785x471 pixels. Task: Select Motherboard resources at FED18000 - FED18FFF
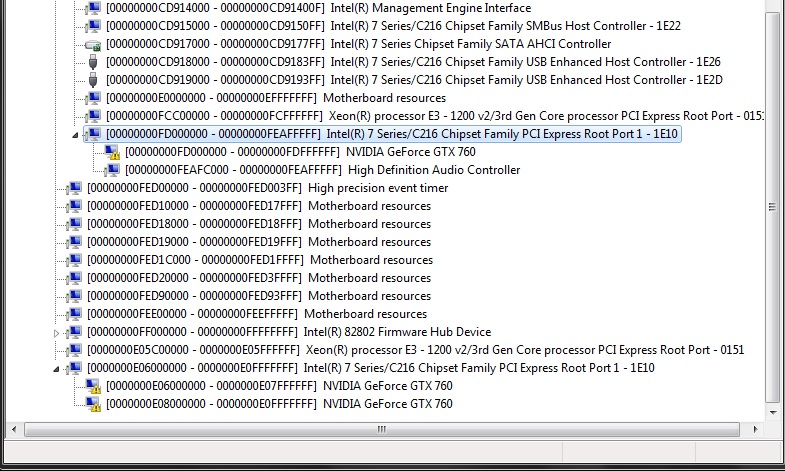pyautogui.click(x=259, y=224)
